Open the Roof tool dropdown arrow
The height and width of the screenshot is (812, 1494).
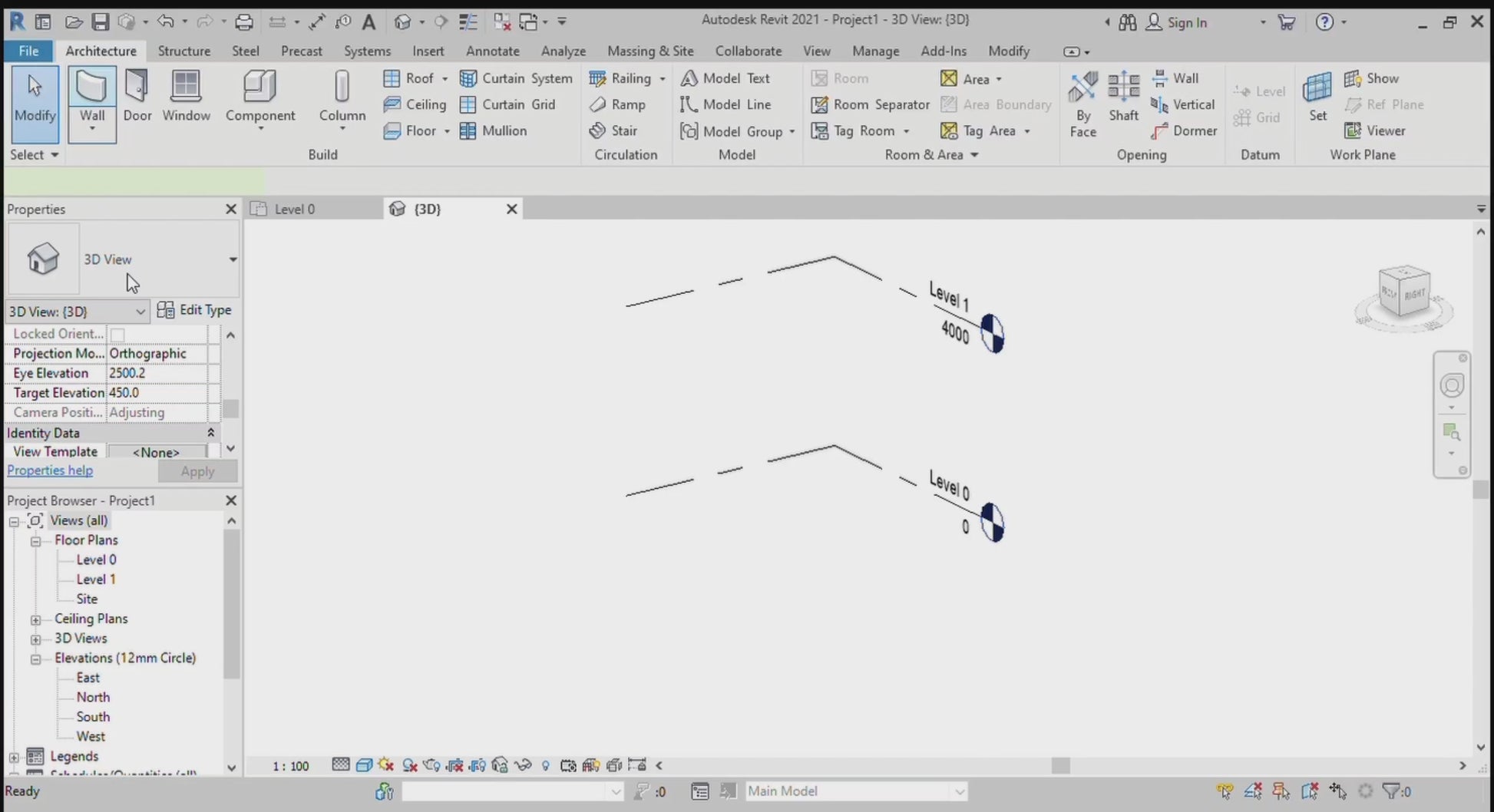445,79
